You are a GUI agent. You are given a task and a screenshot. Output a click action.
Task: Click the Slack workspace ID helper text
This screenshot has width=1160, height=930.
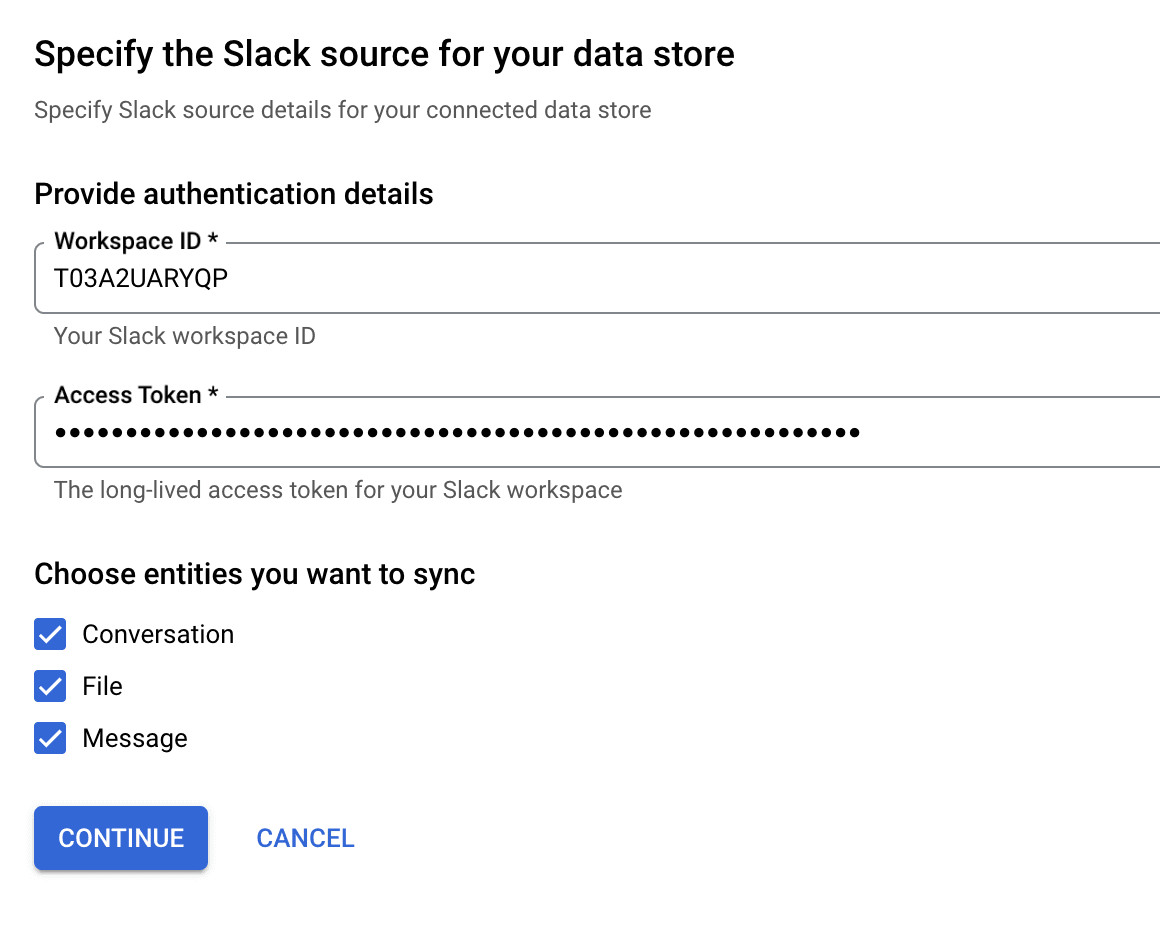click(x=184, y=336)
